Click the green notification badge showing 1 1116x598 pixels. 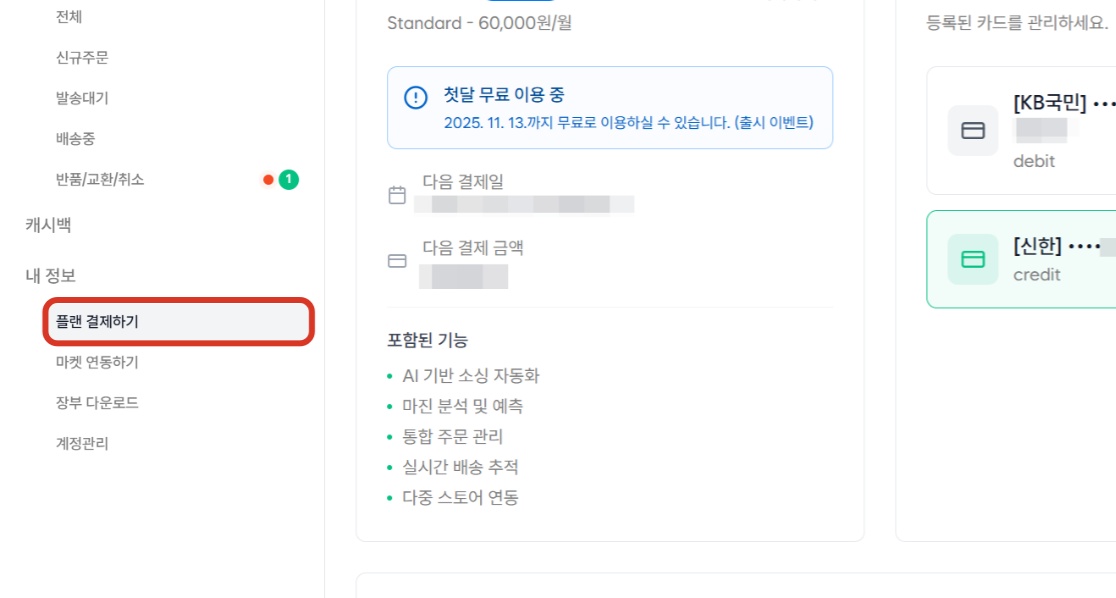[x=288, y=179]
